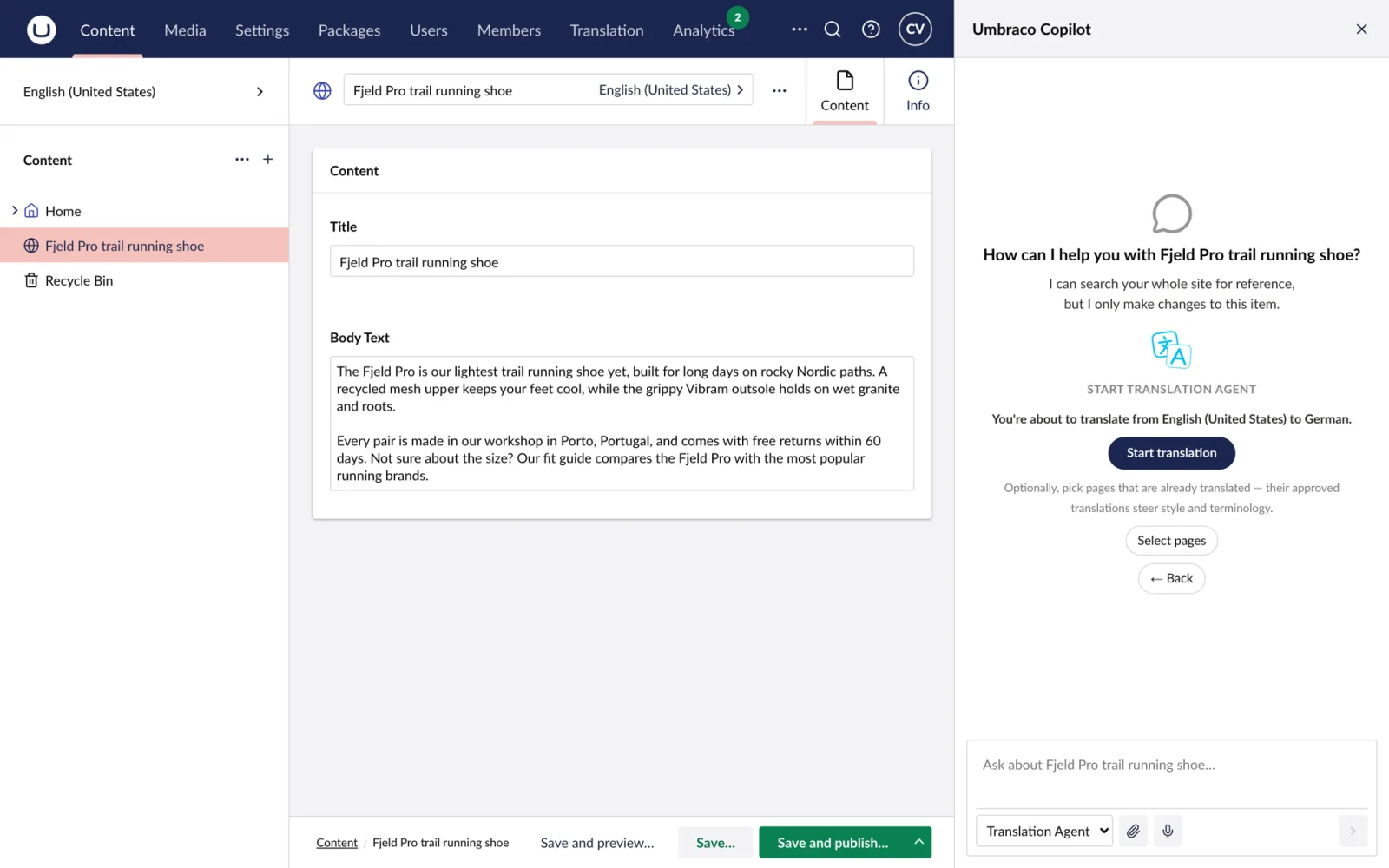Open Content tree actions ellipsis
The height and width of the screenshot is (868, 1389).
click(x=242, y=160)
